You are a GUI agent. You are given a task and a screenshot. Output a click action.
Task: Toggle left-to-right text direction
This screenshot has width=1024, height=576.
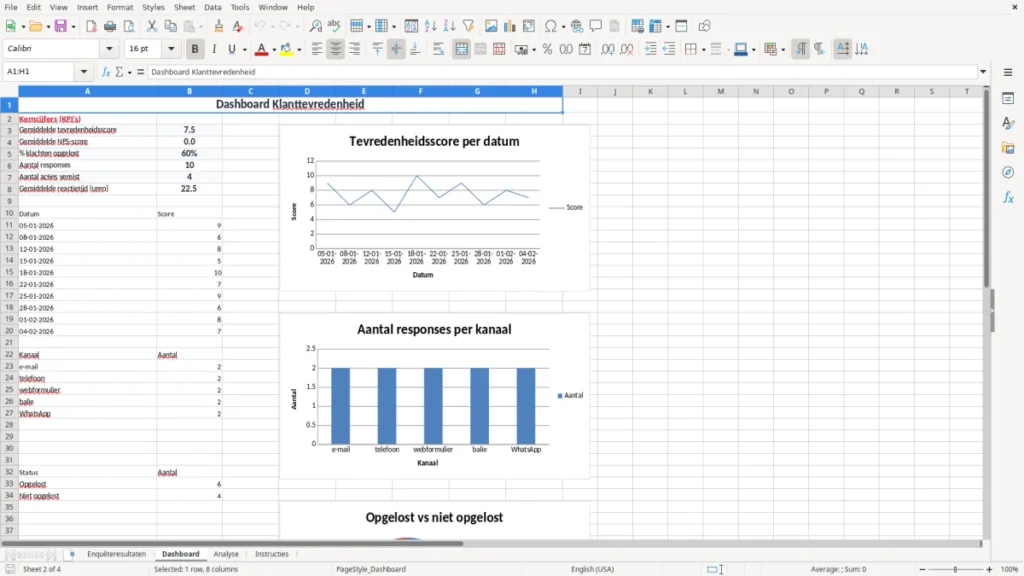click(801, 49)
